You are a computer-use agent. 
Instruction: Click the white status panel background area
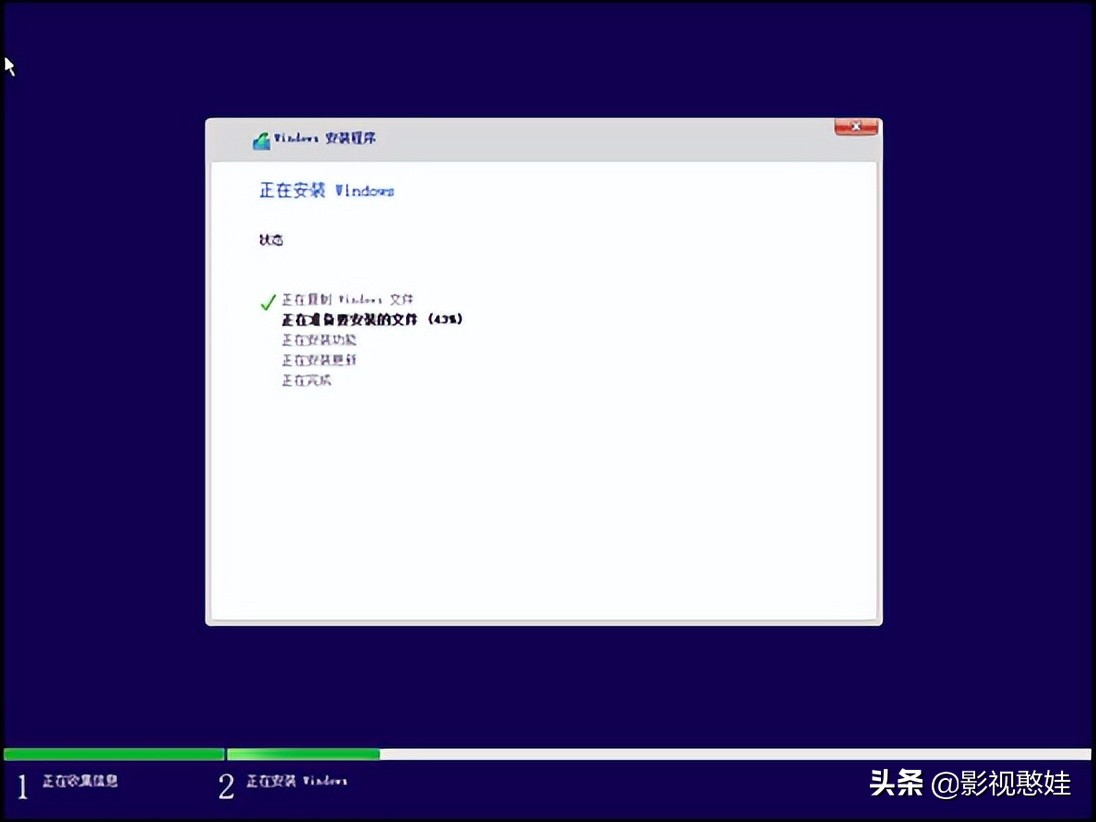(545, 500)
